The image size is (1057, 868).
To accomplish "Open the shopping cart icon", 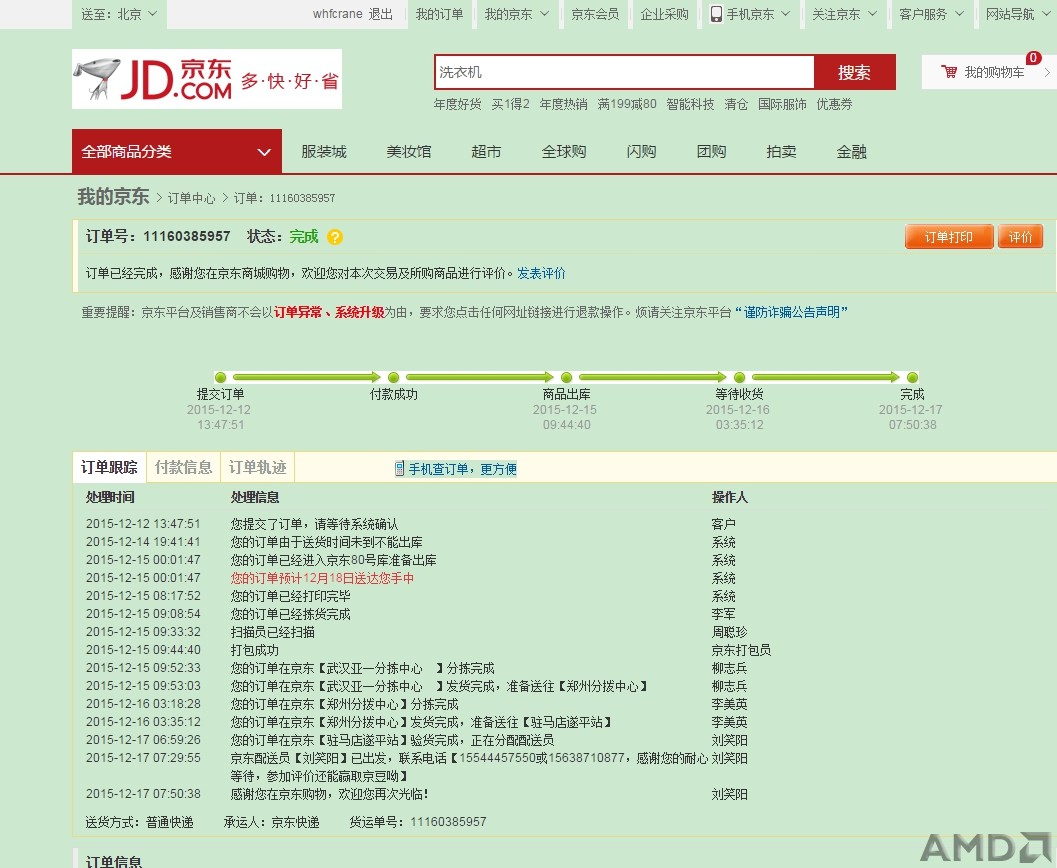I will click(x=949, y=71).
